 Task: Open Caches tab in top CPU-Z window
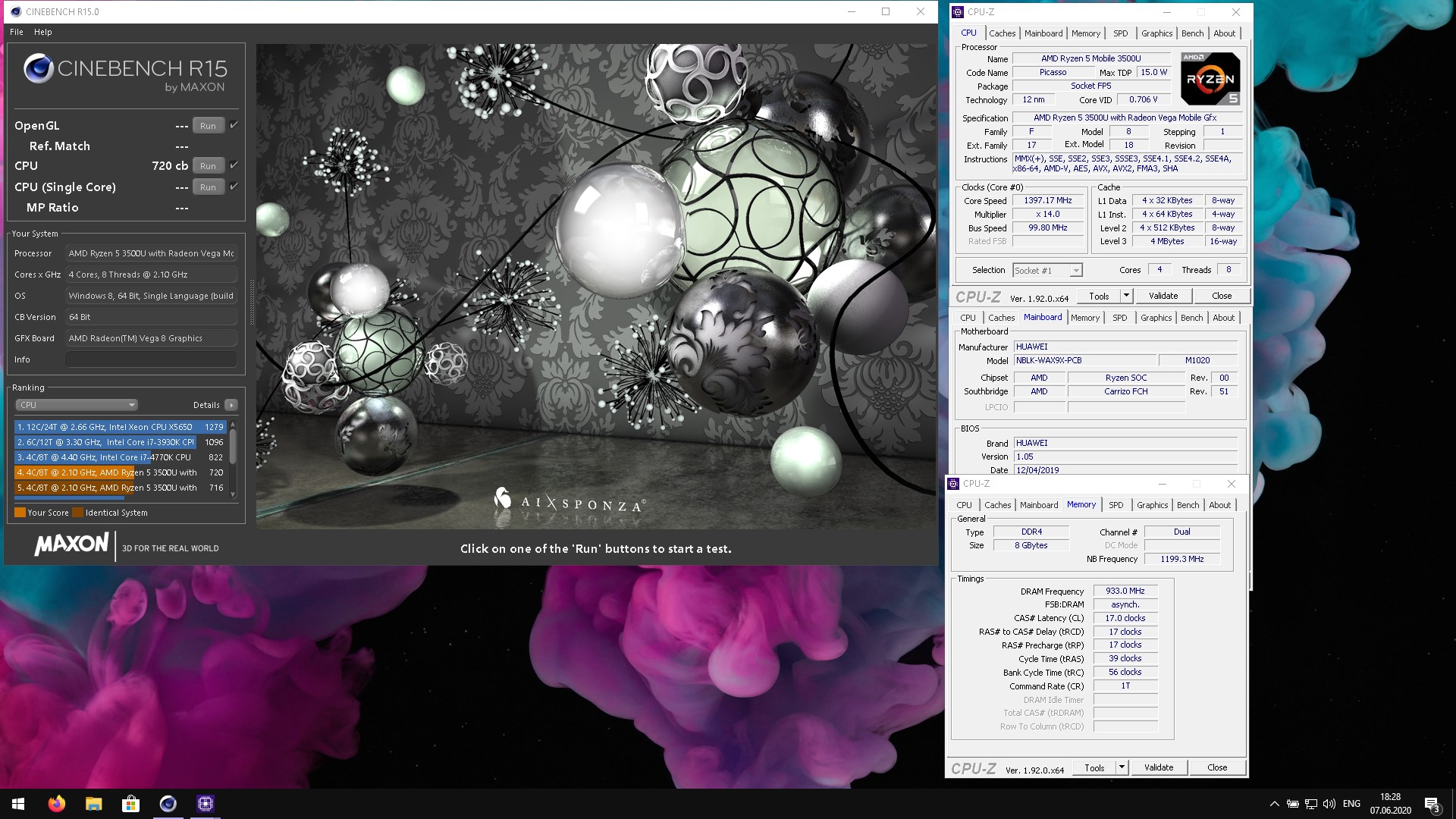tap(1002, 33)
